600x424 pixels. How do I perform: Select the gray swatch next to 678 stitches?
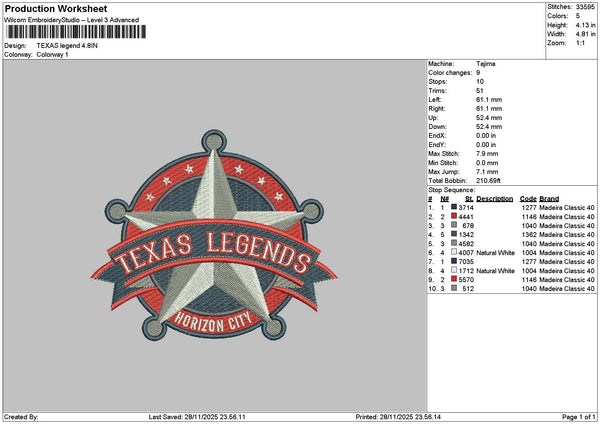454,225
